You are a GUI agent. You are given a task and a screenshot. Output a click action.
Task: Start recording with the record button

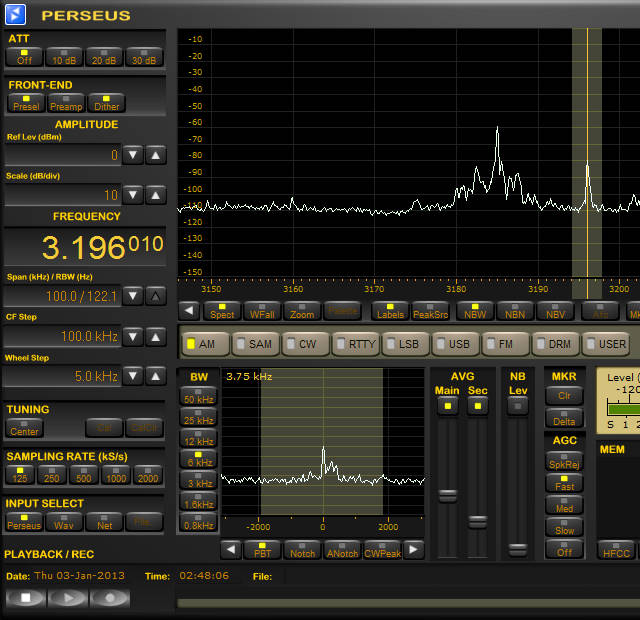point(110,598)
